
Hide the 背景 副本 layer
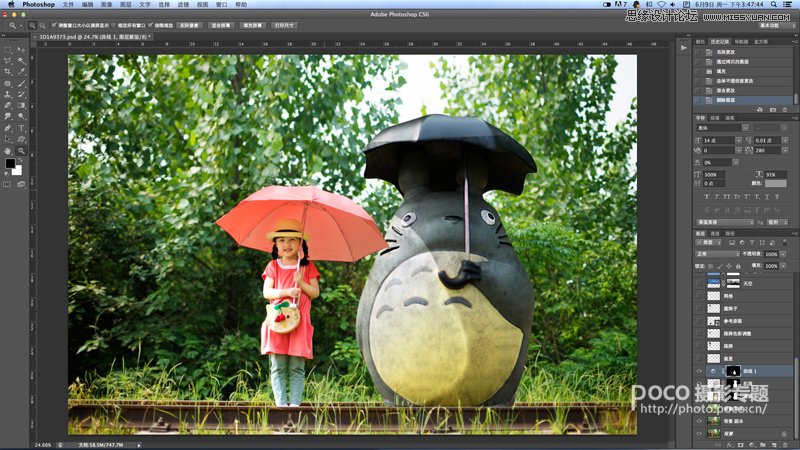coord(699,421)
